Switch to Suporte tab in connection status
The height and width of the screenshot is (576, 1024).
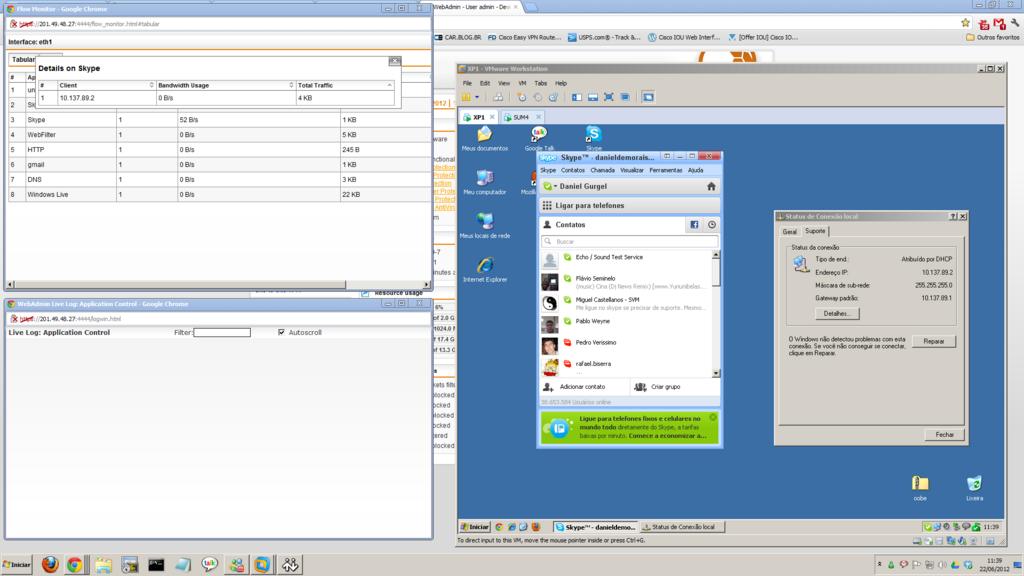(x=815, y=231)
